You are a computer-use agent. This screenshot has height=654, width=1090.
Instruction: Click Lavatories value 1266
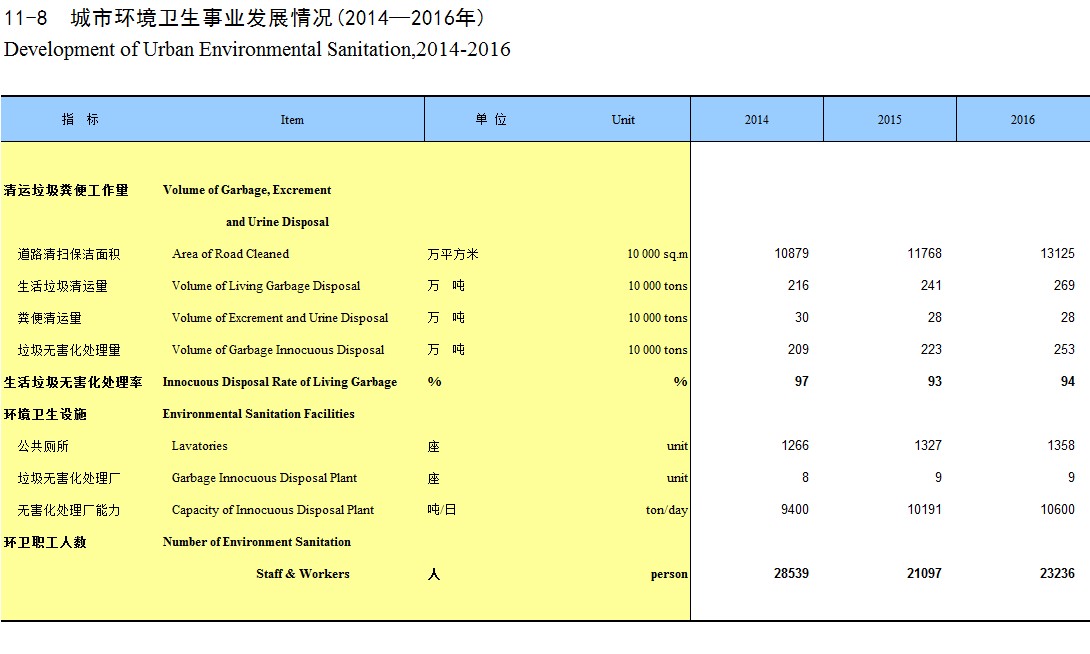[795, 445]
